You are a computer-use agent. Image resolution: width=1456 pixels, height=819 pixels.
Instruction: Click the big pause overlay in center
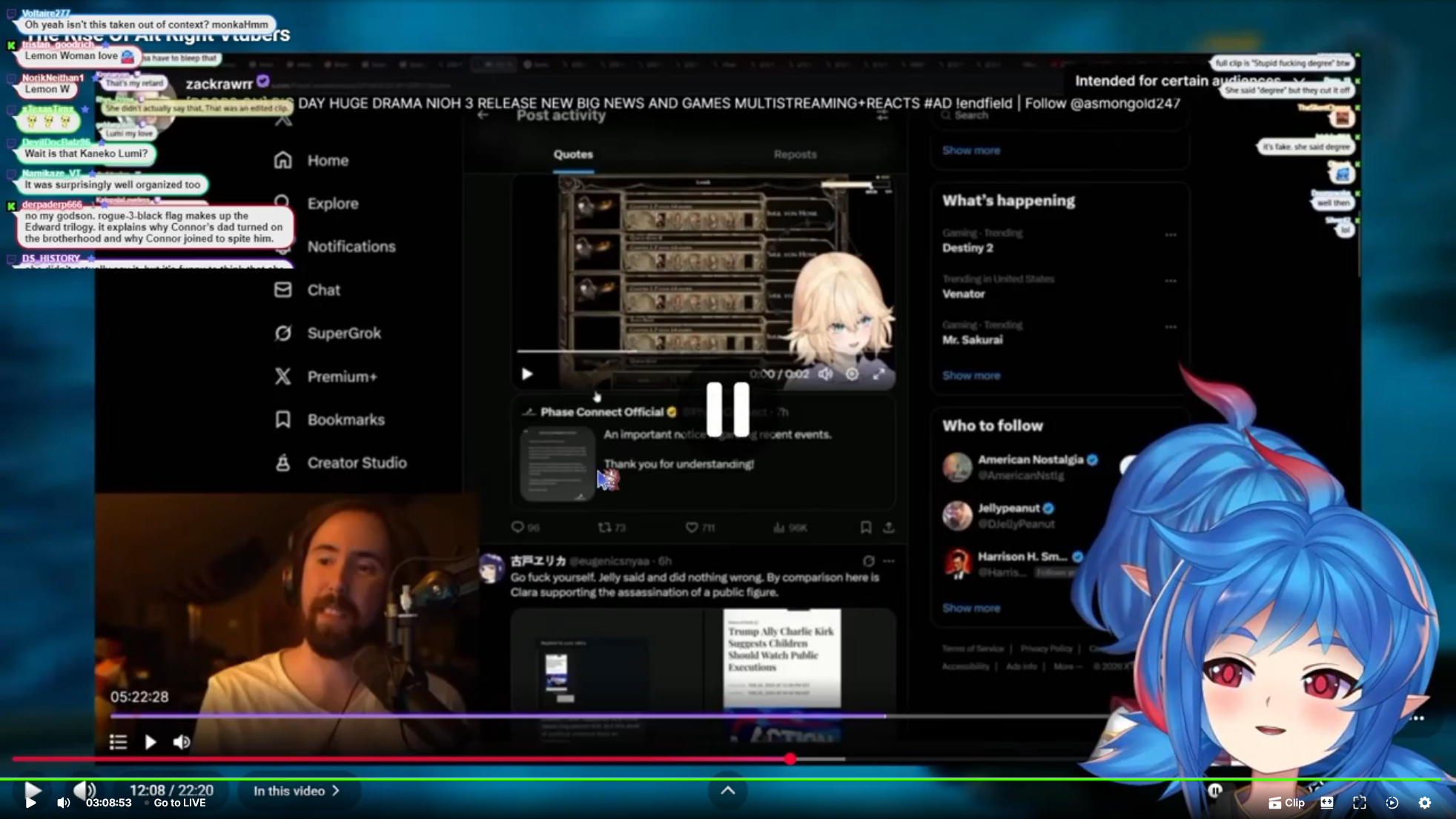pyautogui.click(x=728, y=409)
